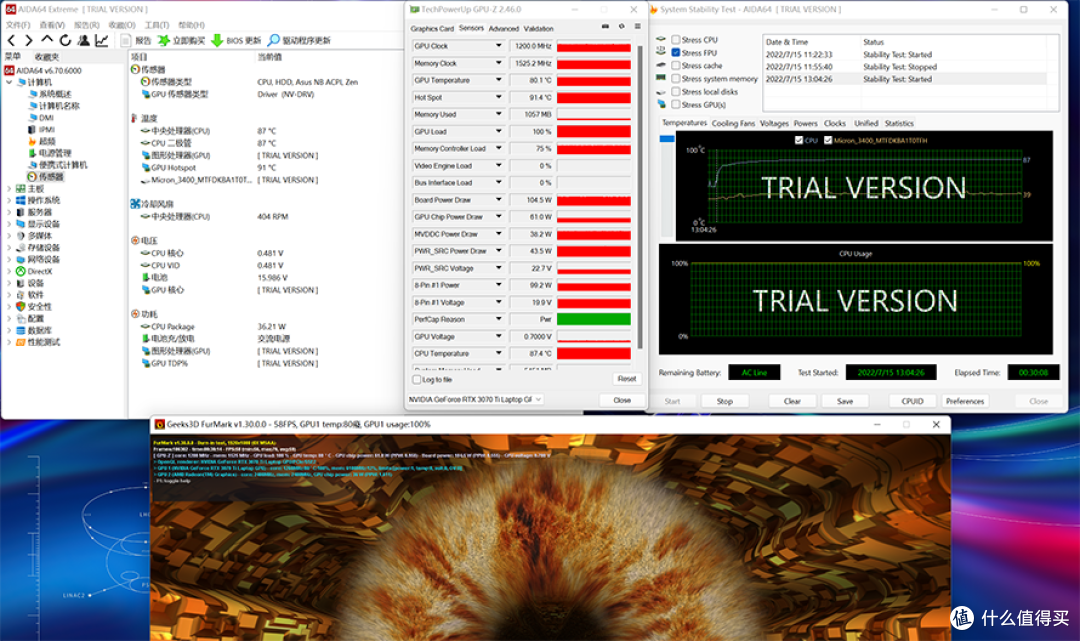Click the 驱动程序更新 magnifier icon
Viewport: 1080px width, 641px height.
click(273, 41)
